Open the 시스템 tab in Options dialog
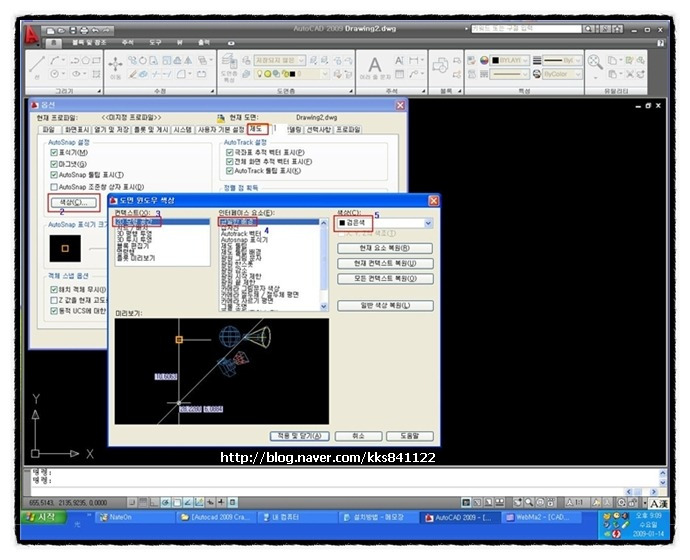690x560 pixels. click(183, 130)
